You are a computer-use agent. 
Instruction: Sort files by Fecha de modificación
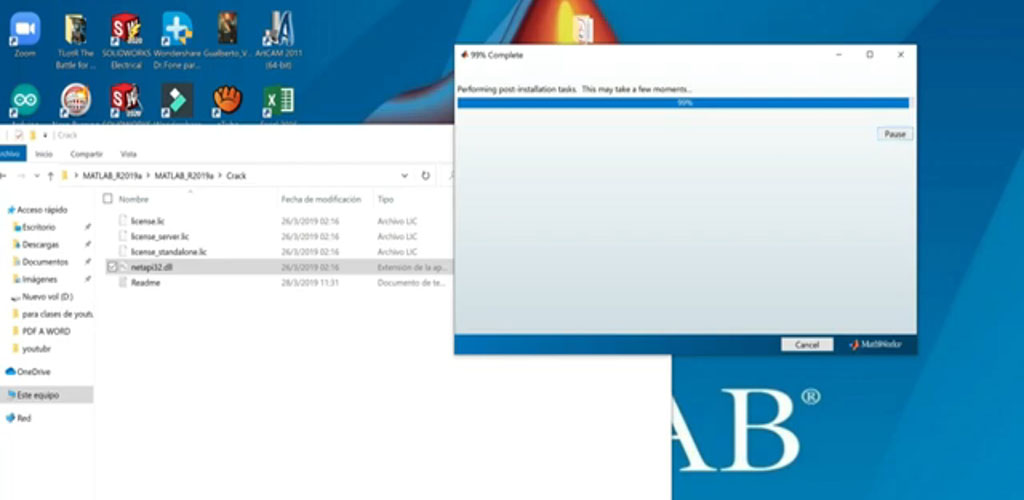321,199
